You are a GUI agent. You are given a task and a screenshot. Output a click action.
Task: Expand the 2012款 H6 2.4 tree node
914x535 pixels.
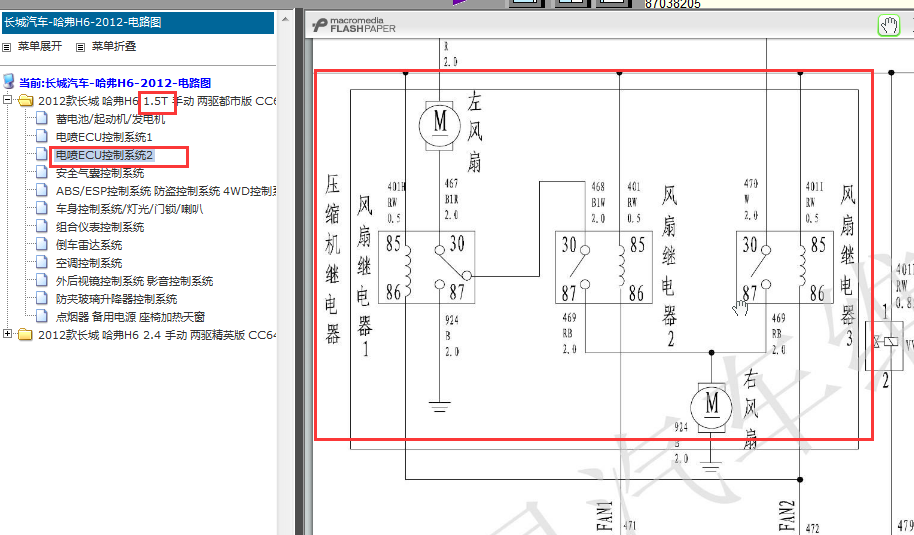(x=7, y=334)
